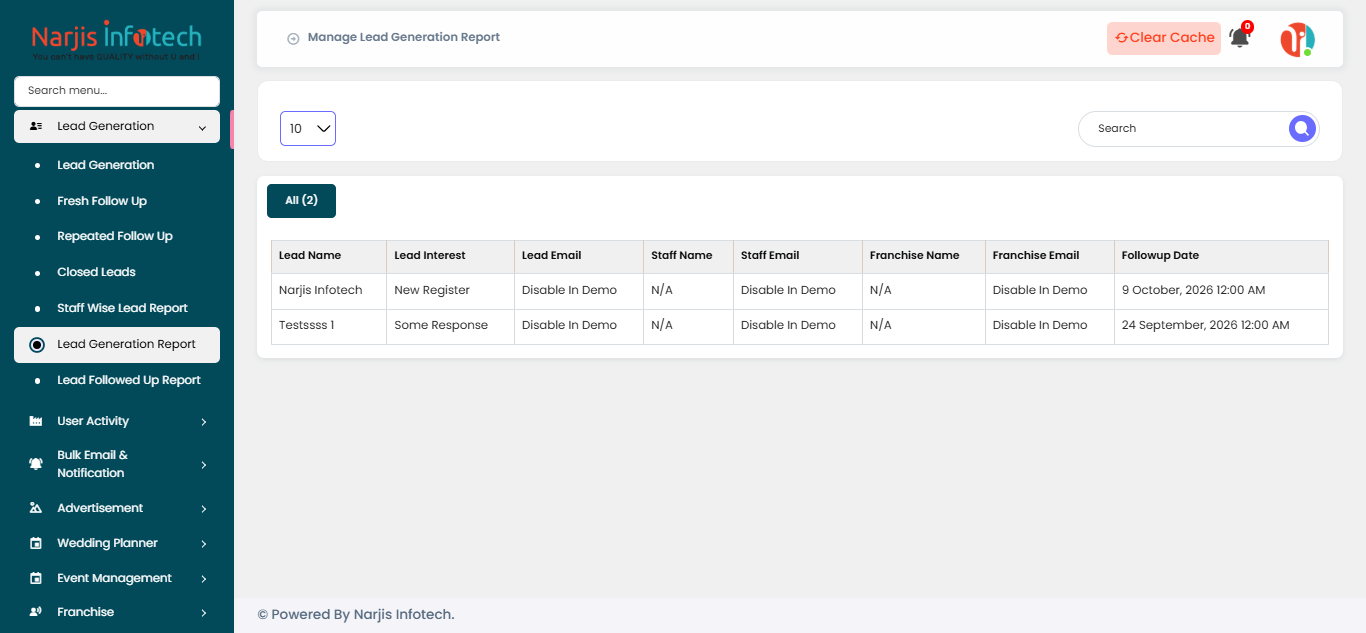Click the purple search magnifier button

[1301, 128]
